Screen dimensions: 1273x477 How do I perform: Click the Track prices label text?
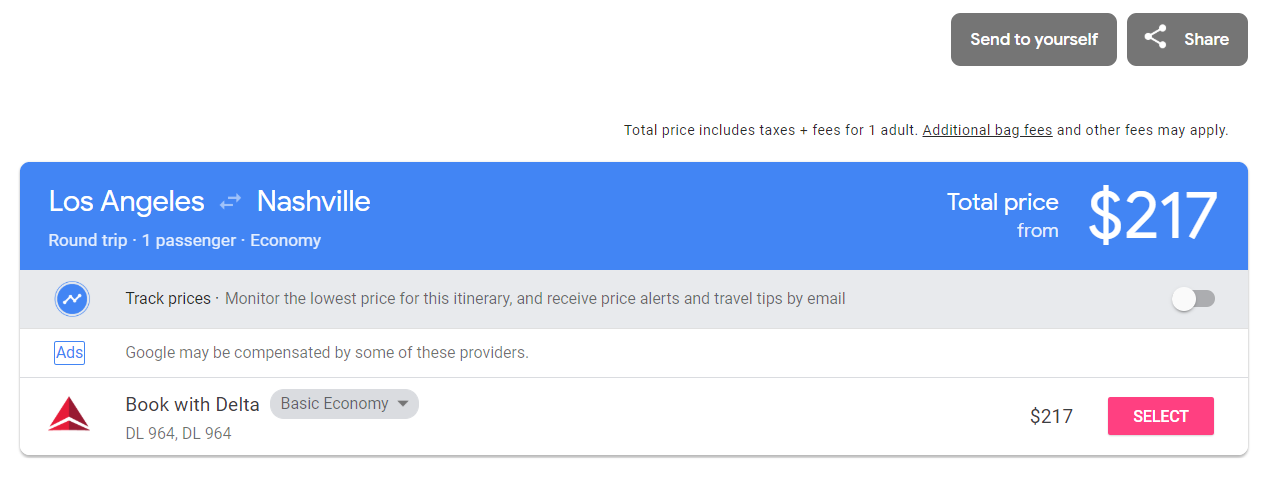tap(168, 299)
